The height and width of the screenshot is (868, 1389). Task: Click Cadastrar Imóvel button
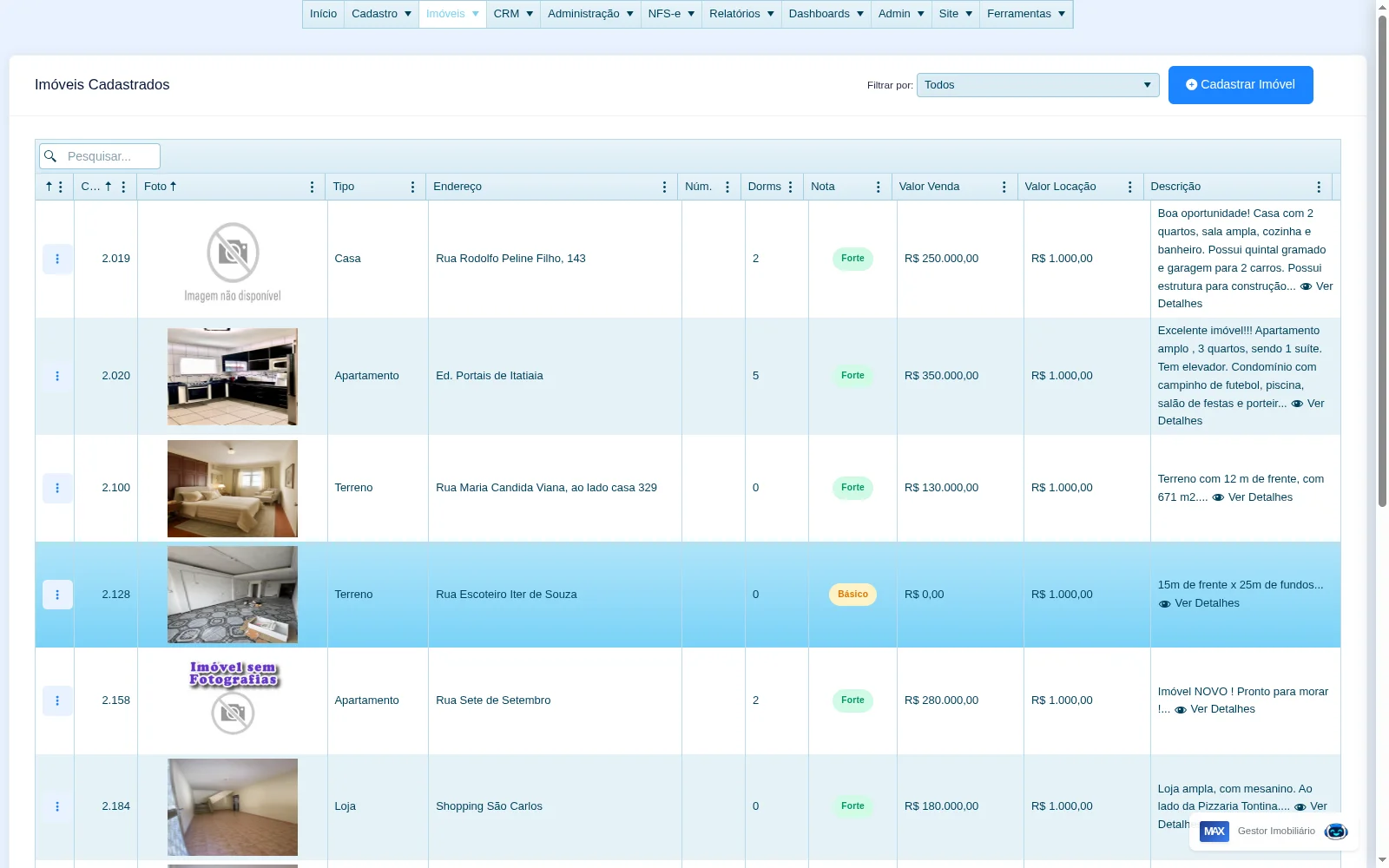[1241, 85]
